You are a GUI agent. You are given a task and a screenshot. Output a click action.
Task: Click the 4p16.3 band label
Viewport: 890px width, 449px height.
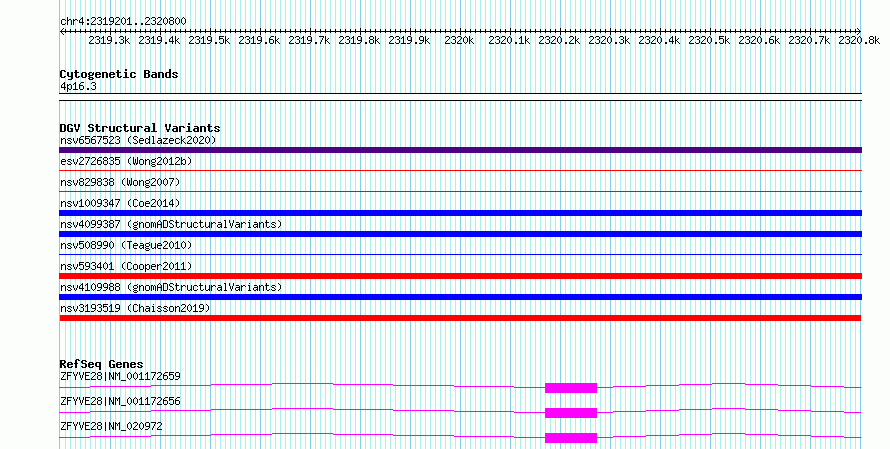click(78, 86)
